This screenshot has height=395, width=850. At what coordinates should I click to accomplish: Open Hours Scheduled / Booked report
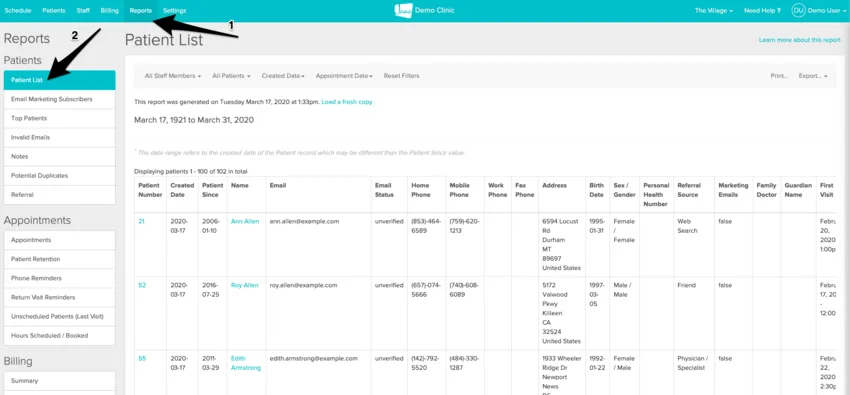pyautogui.click(x=60, y=335)
